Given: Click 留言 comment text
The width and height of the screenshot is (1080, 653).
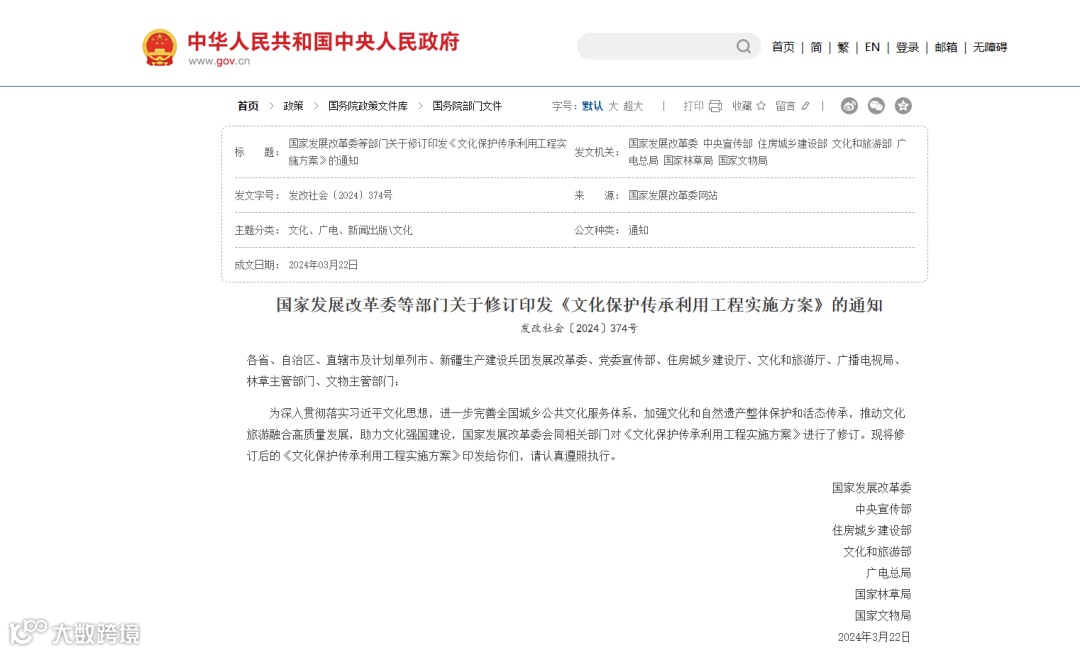Looking at the screenshot, I should pos(785,106).
